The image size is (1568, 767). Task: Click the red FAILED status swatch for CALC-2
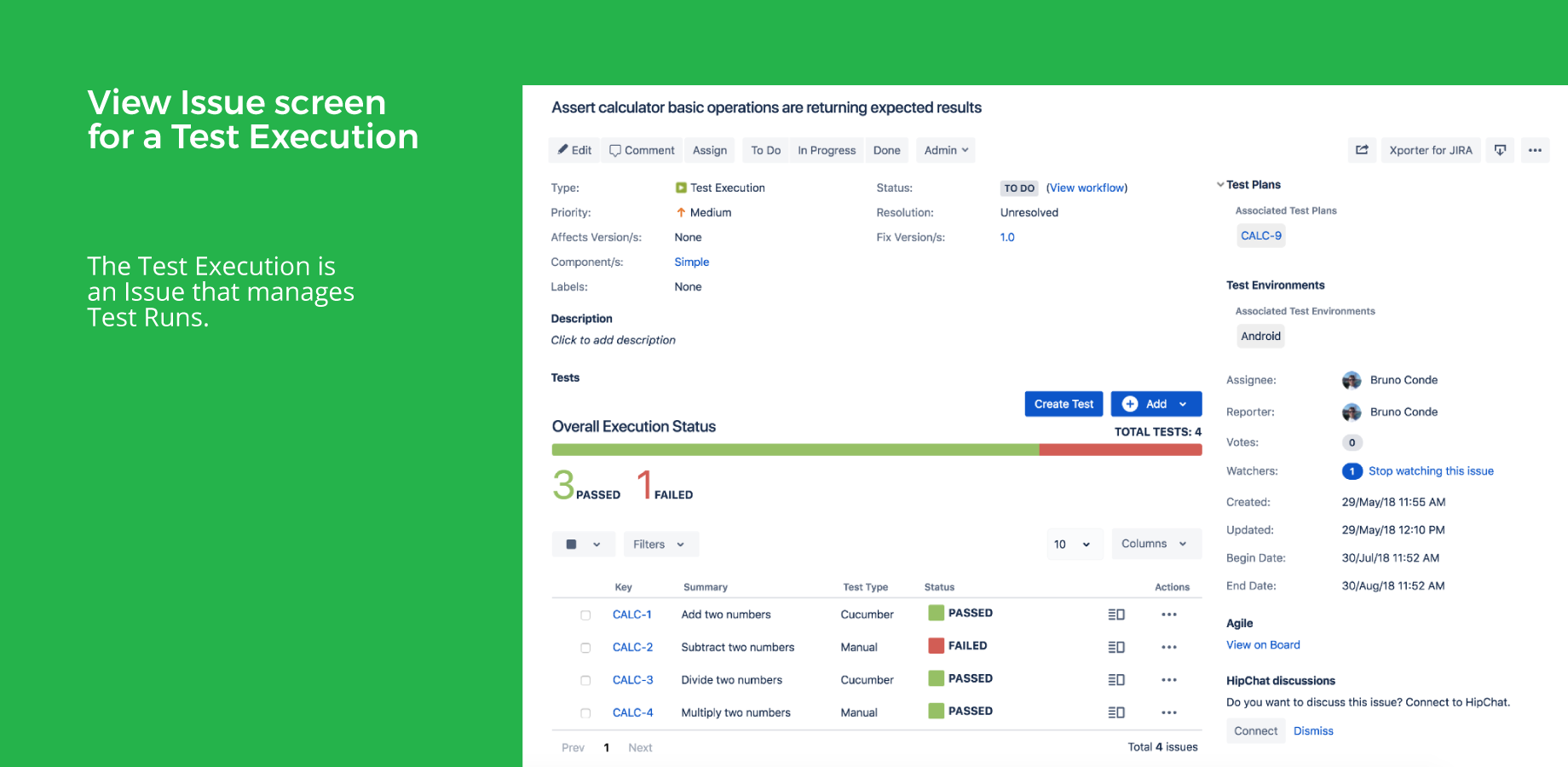(936, 646)
